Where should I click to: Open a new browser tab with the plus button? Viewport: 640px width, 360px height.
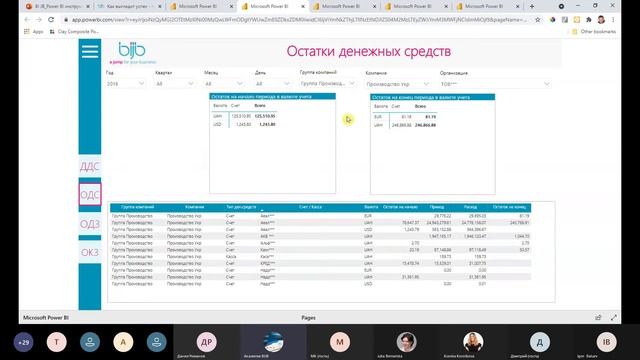[531, 6]
